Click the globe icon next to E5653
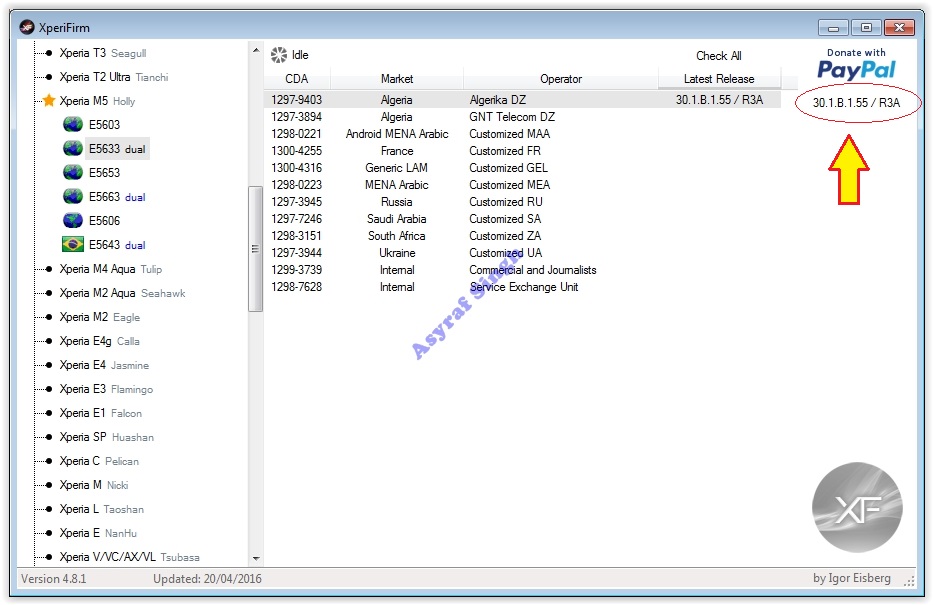 pos(73,173)
